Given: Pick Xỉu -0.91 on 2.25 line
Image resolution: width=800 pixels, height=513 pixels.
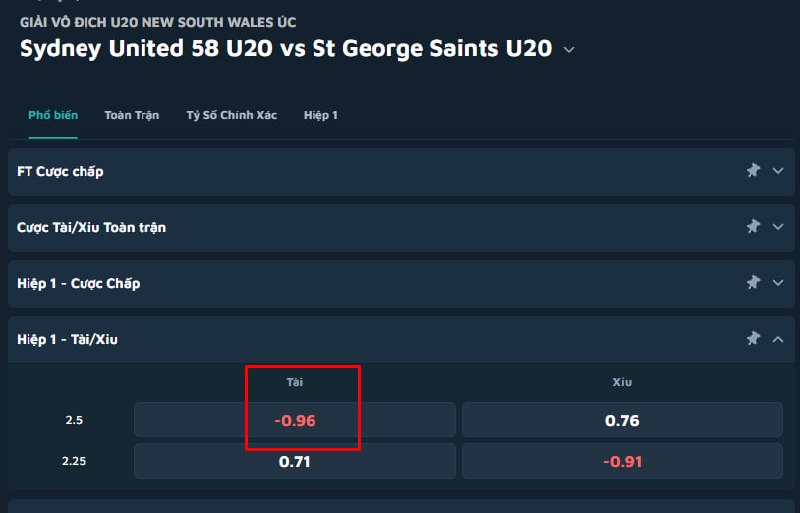Looking at the screenshot, I should pos(622,461).
